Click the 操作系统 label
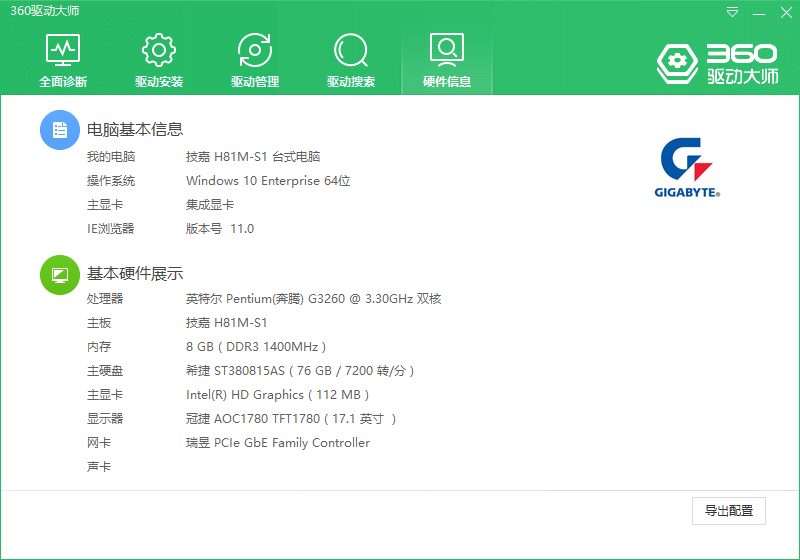The image size is (800, 560). point(111,181)
